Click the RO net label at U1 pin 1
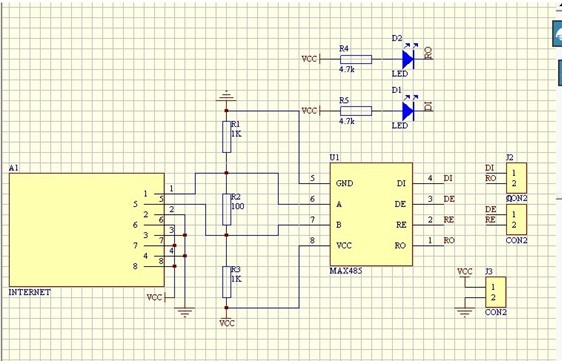Screen dimensions: 562x361 click(449, 240)
